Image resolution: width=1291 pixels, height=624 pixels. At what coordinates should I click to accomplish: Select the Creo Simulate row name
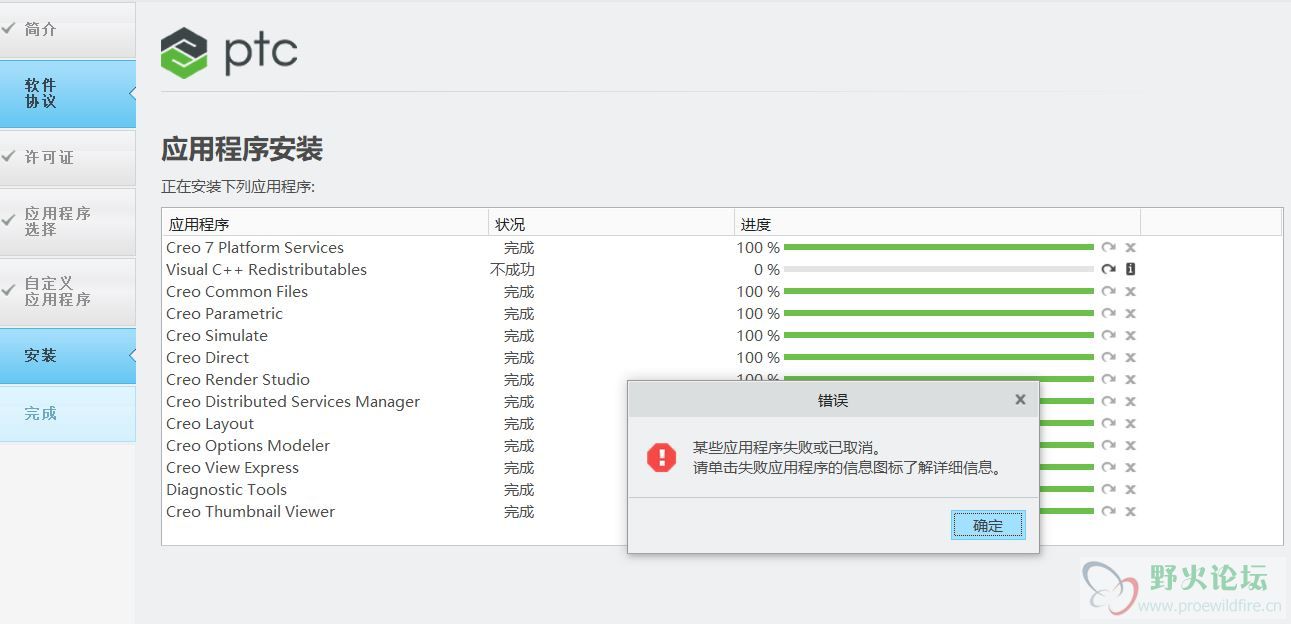click(x=217, y=335)
